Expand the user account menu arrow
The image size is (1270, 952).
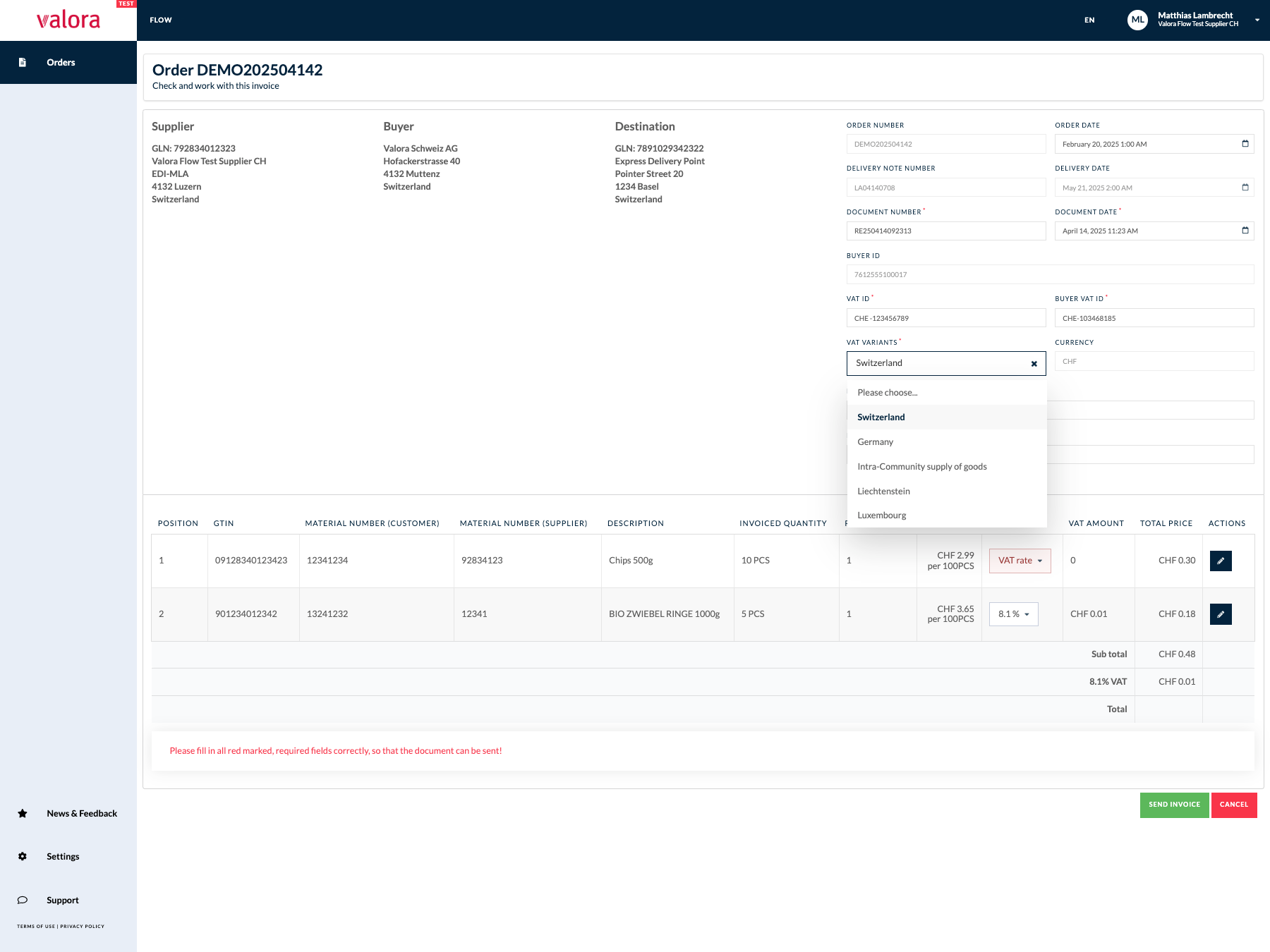coord(1257,20)
